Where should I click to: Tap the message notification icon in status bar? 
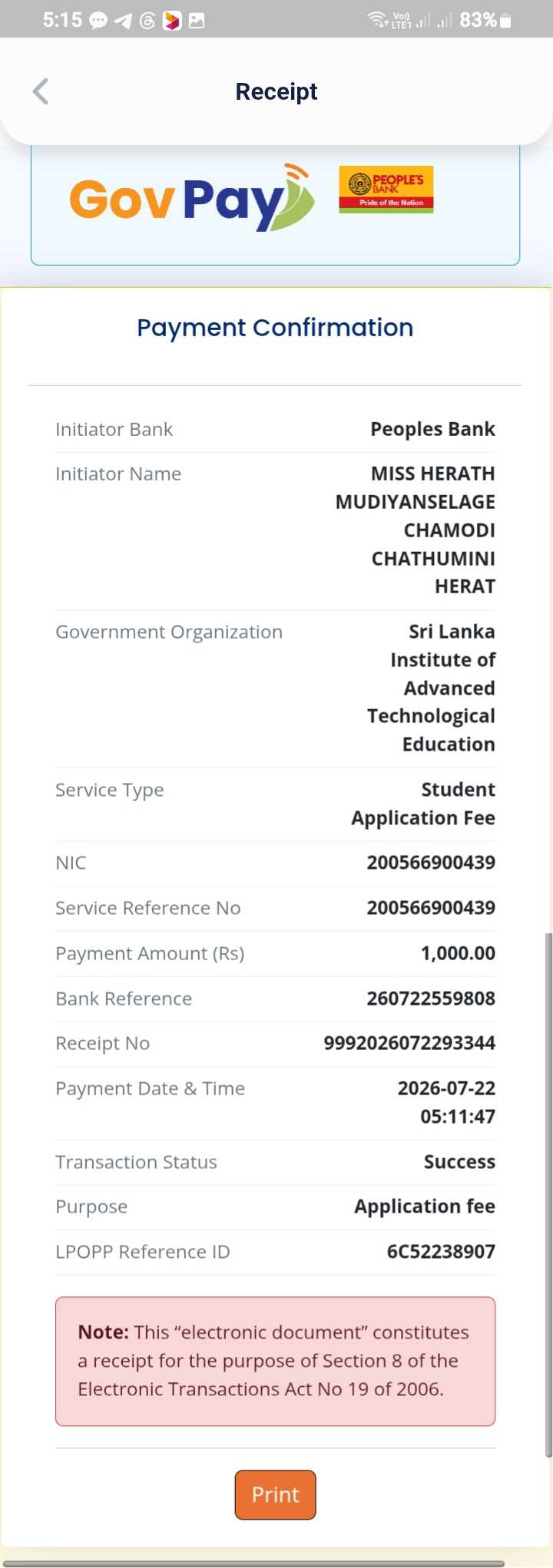98,21
